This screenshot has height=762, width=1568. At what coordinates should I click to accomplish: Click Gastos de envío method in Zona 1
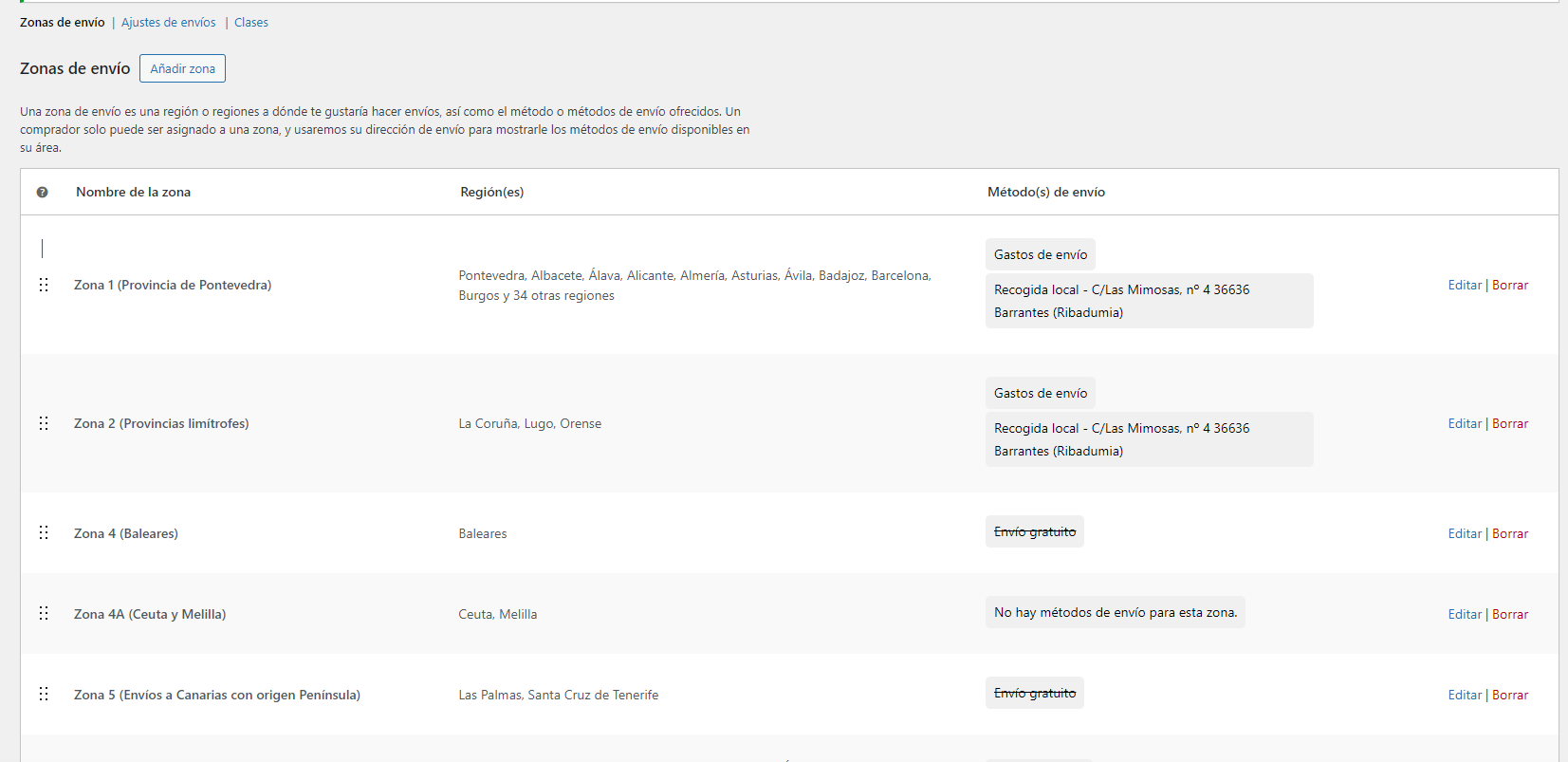click(x=1041, y=255)
